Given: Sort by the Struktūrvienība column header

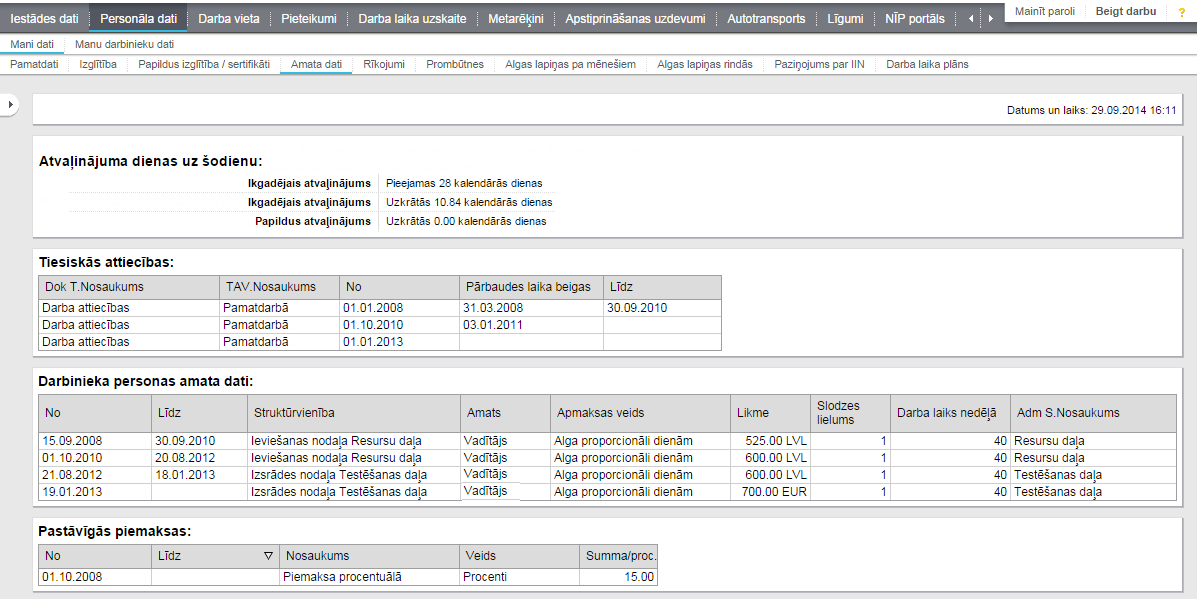Looking at the screenshot, I should click(x=353, y=413).
